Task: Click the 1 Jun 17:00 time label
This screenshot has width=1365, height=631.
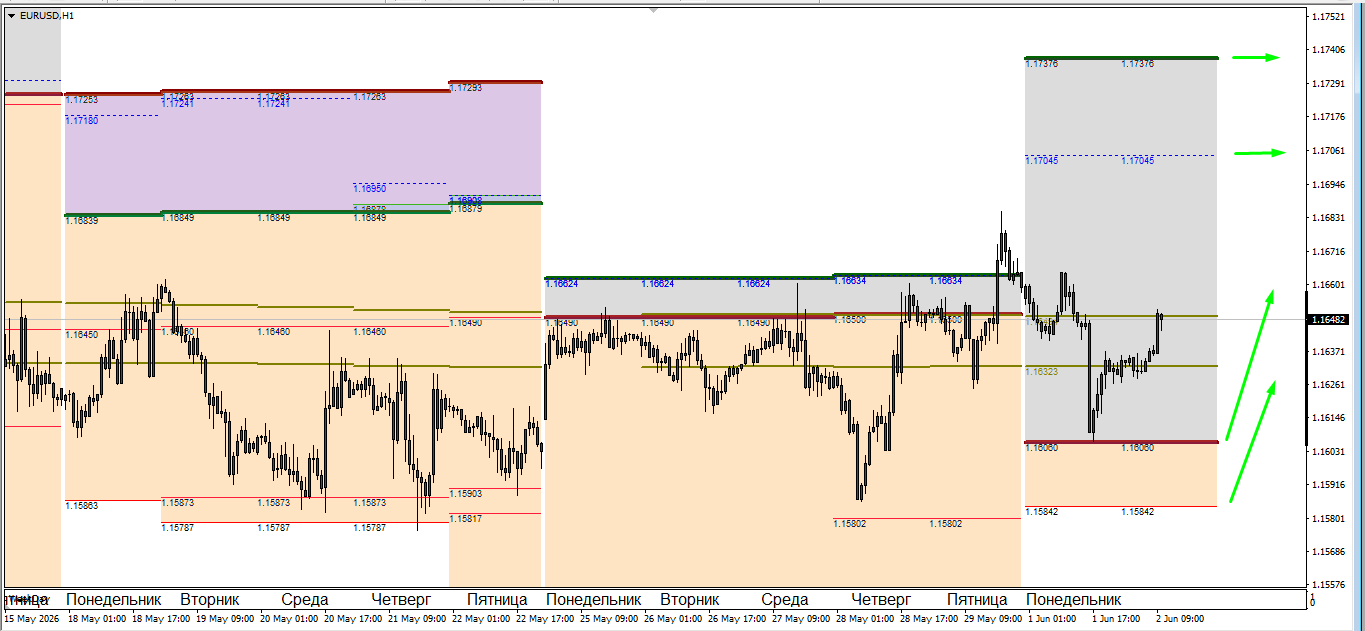Action: tap(1118, 619)
